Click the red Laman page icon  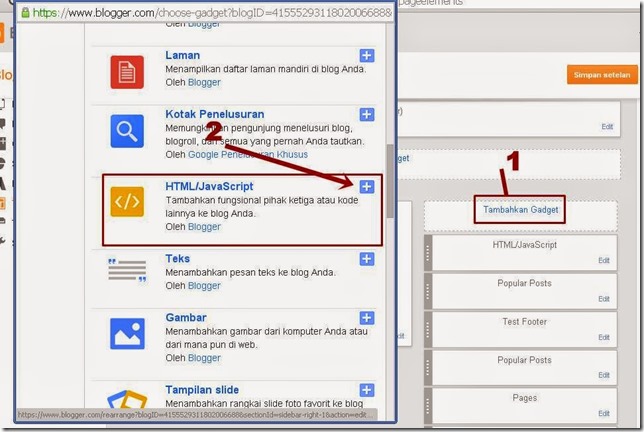tap(127, 72)
